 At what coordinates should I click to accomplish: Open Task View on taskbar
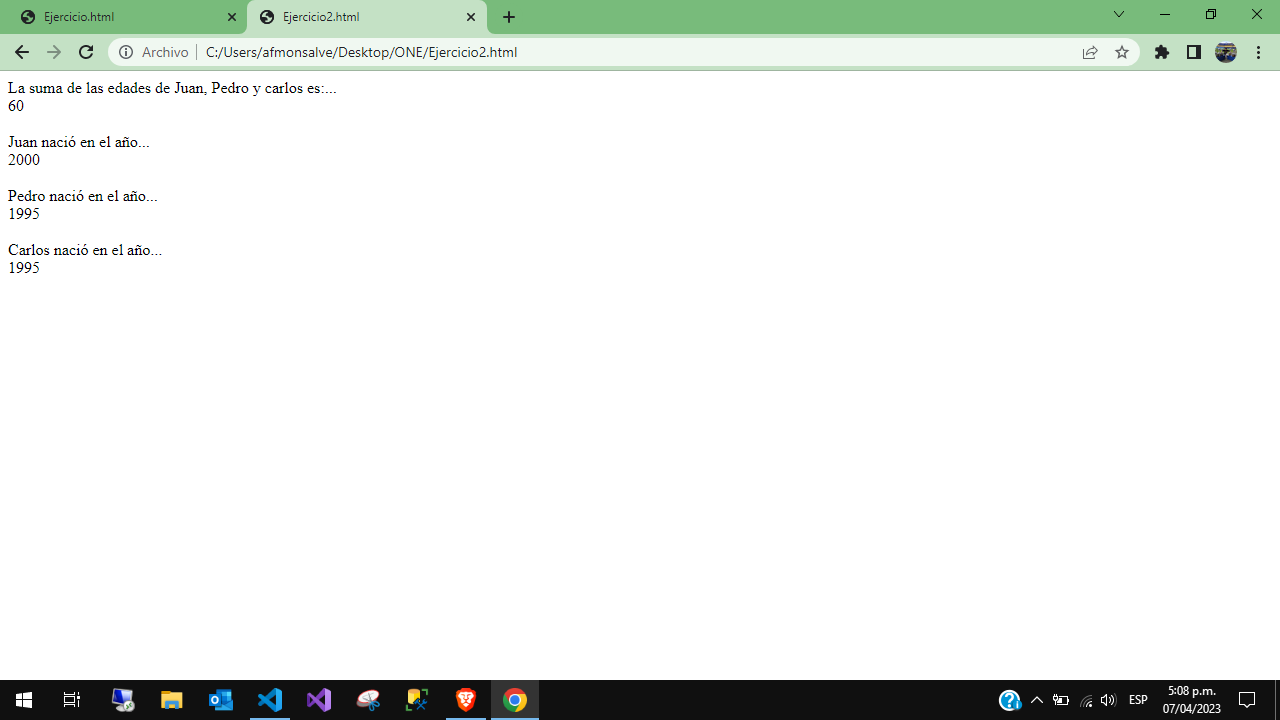tap(72, 700)
